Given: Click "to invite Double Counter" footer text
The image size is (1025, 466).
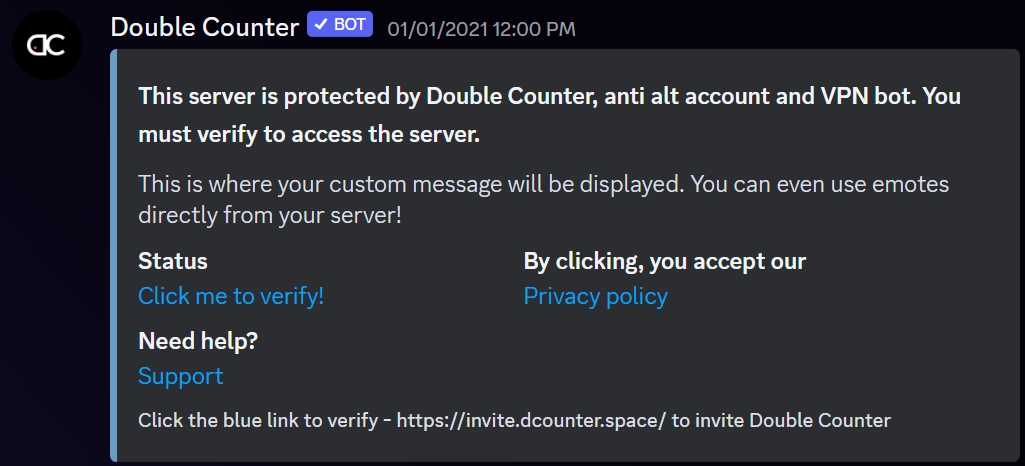Looking at the screenshot, I should coord(780,420).
